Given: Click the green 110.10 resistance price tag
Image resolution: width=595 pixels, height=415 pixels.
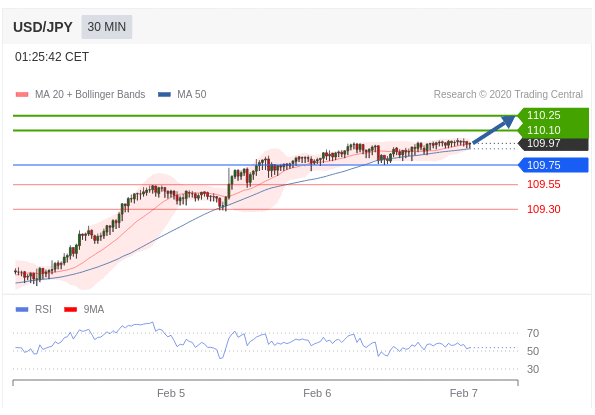Looking at the screenshot, I should [553, 130].
